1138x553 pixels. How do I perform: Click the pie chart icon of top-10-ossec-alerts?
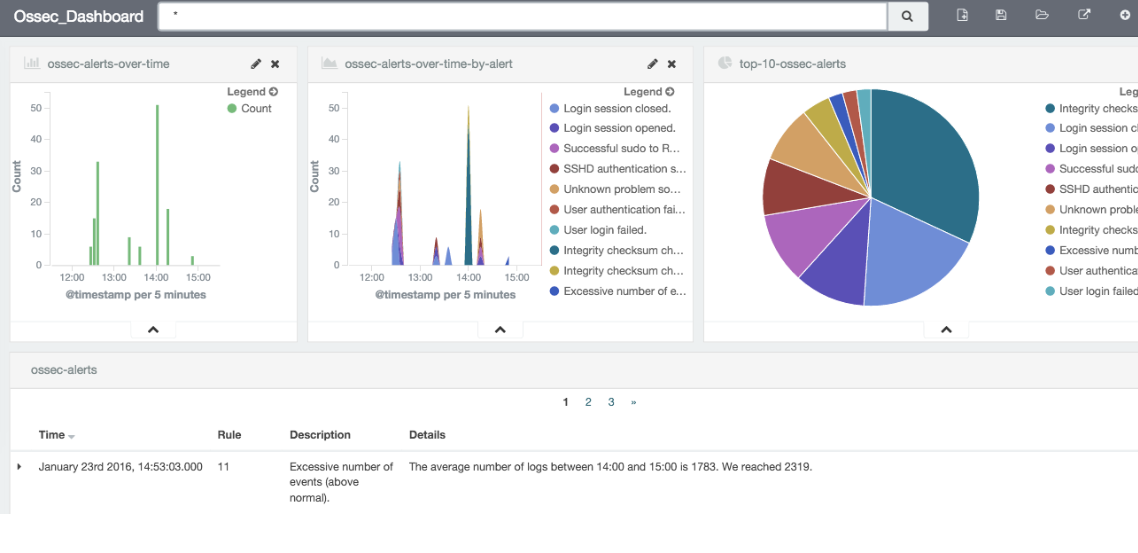point(724,63)
